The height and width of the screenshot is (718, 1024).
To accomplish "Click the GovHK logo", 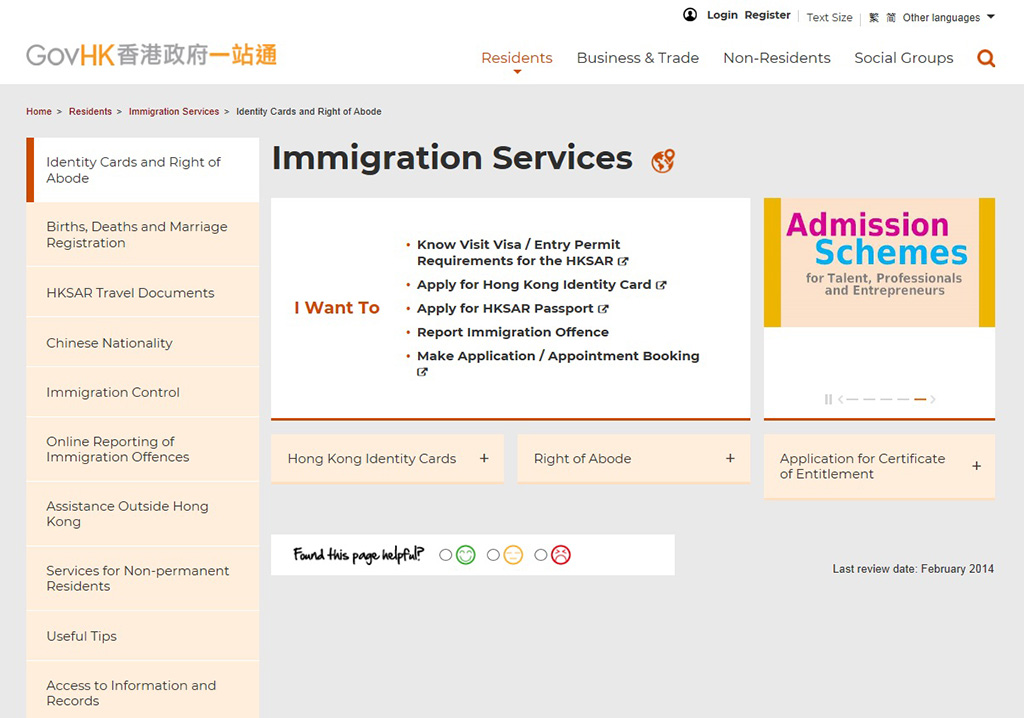I will (x=152, y=56).
